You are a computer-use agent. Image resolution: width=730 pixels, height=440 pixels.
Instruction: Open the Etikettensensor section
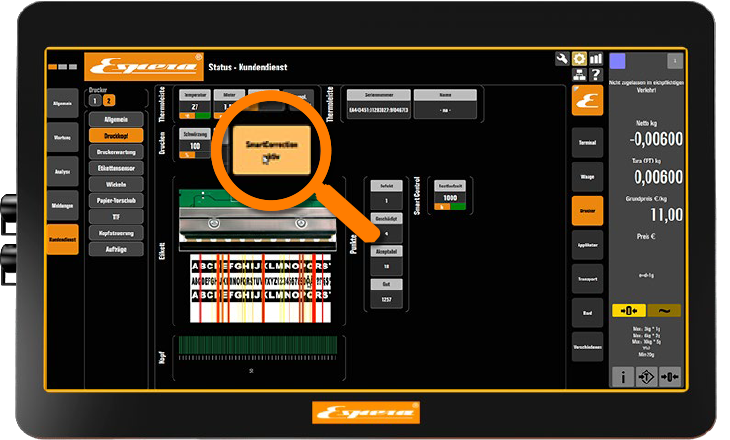point(116,169)
